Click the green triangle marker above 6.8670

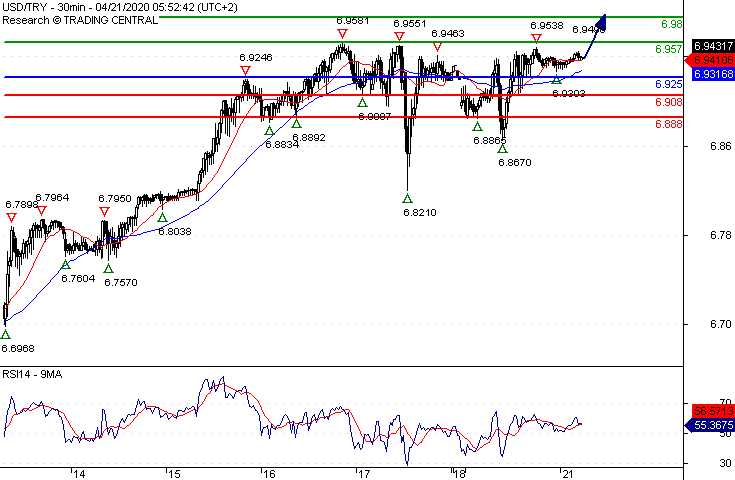point(502,149)
